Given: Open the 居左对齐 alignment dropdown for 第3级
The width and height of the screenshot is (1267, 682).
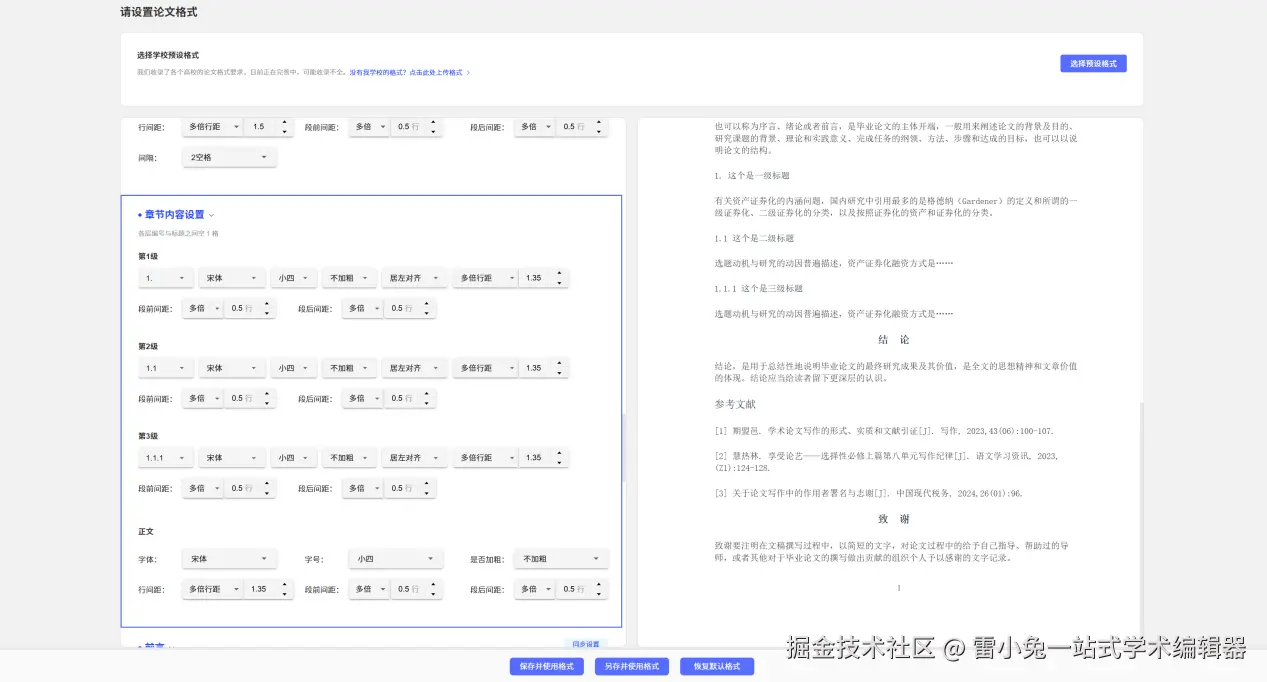Looking at the screenshot, I should [414, 457].
